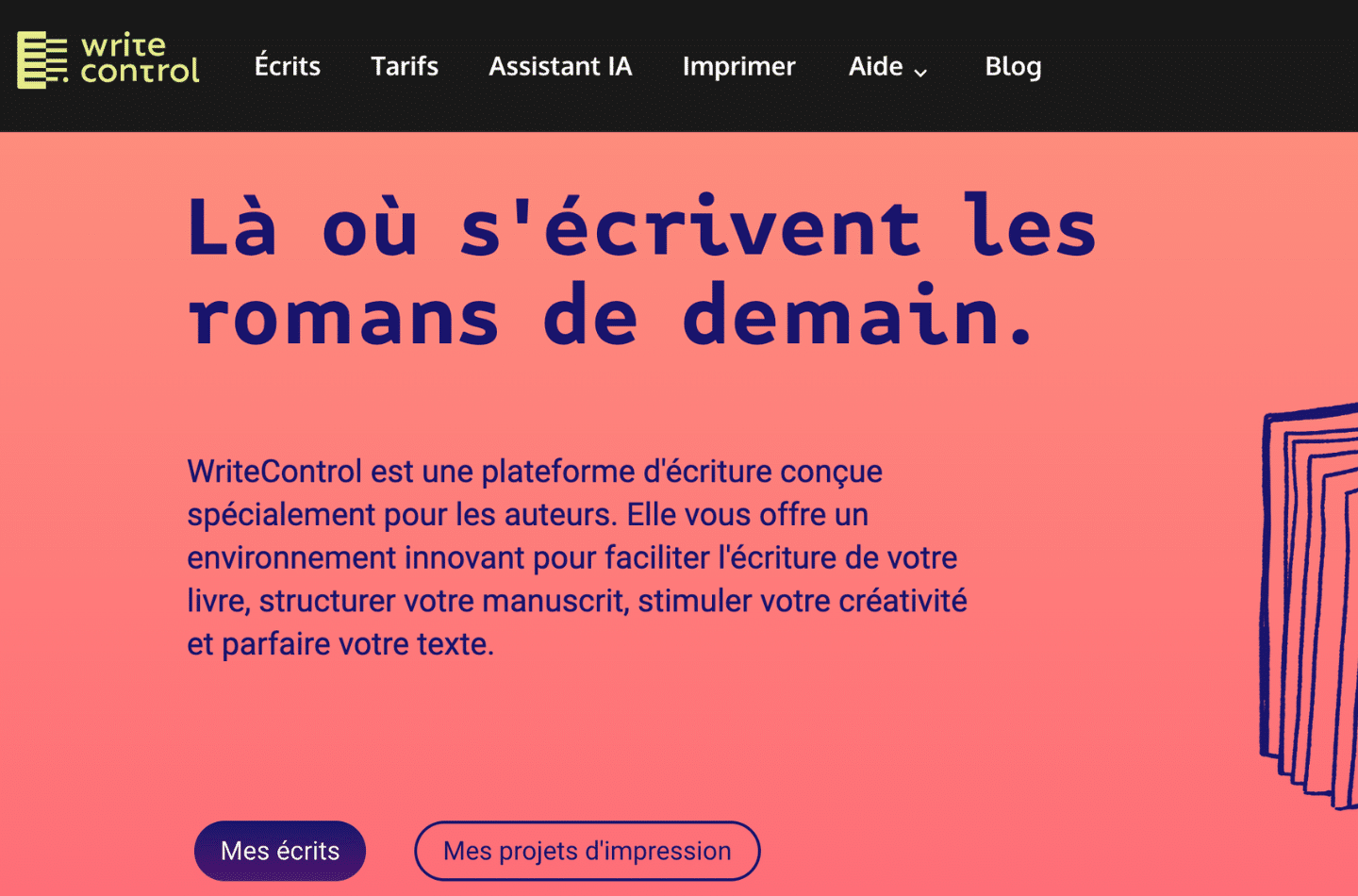The height and width of the screenshot is (896, 1358).
Task: Click the word "write" in the logo
Action: point(124,45)
